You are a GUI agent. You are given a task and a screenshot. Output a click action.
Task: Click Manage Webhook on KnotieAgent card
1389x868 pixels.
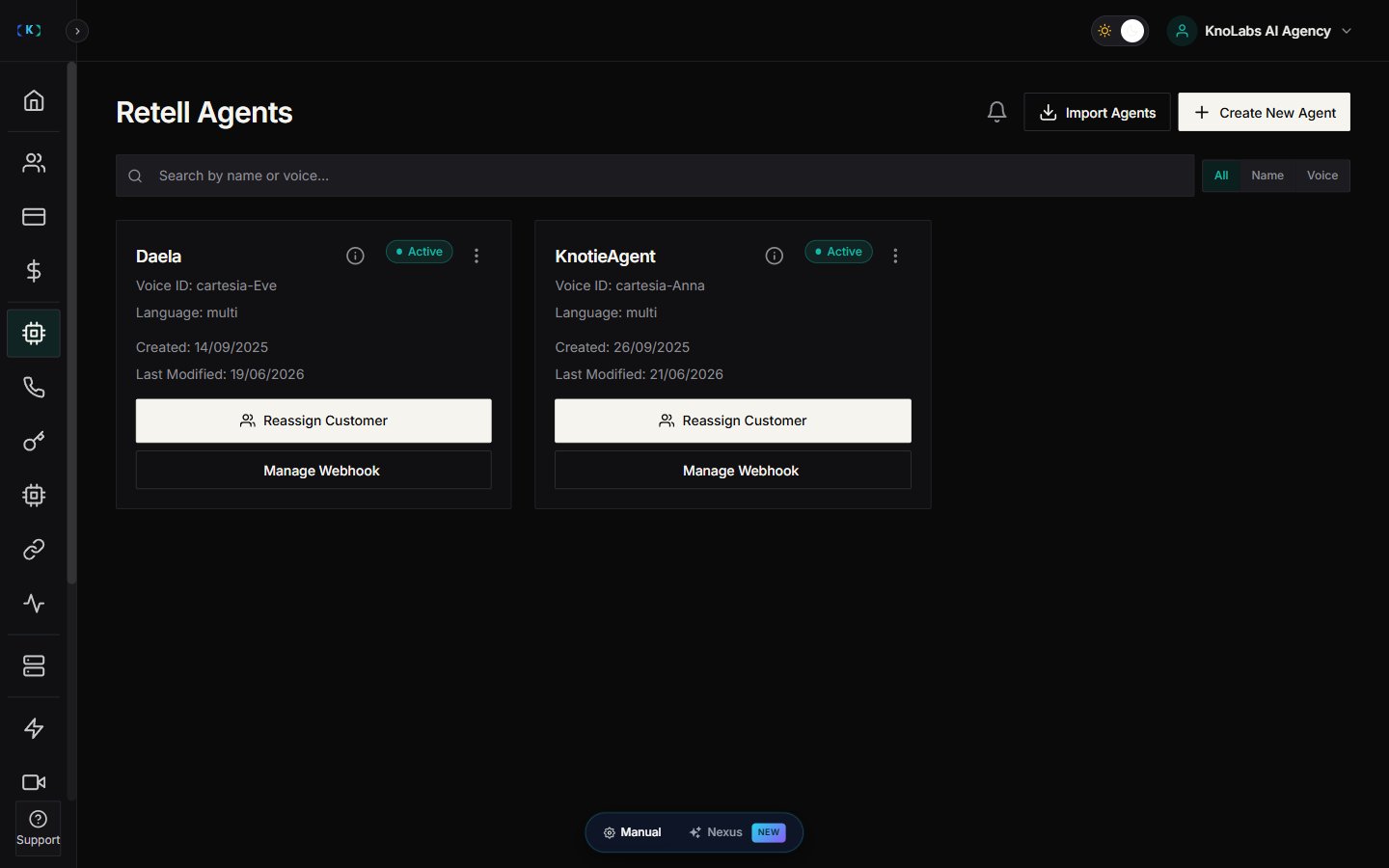coord(733,471)
